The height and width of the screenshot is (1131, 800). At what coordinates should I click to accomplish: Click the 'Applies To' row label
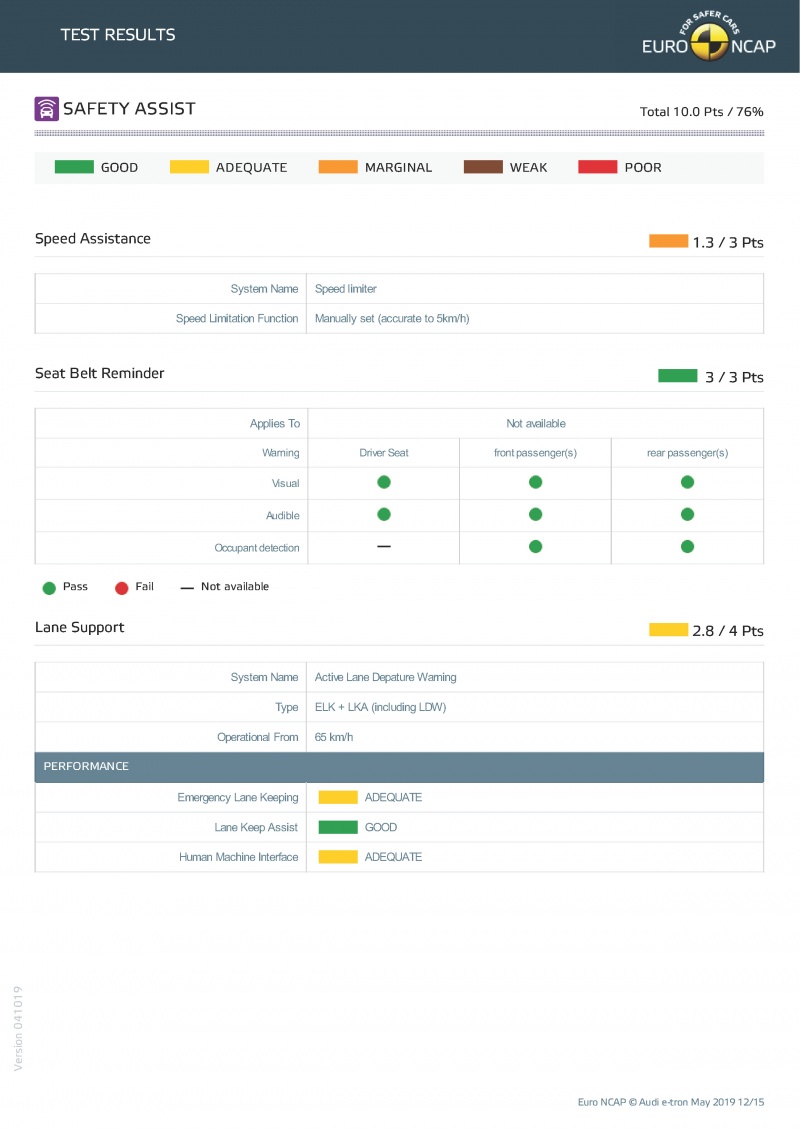[x=275, y=423]
